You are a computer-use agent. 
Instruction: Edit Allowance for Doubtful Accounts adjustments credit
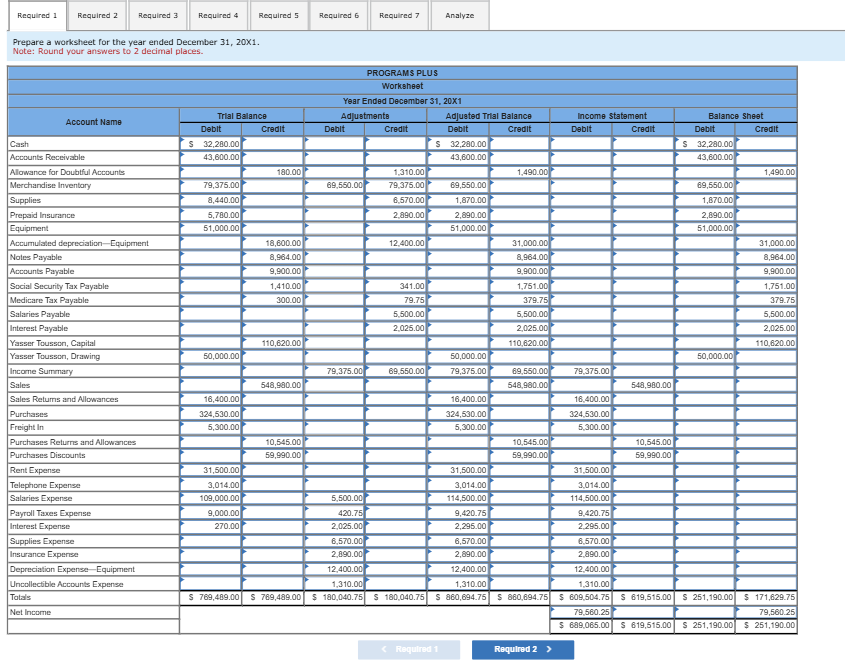point(397,172)
